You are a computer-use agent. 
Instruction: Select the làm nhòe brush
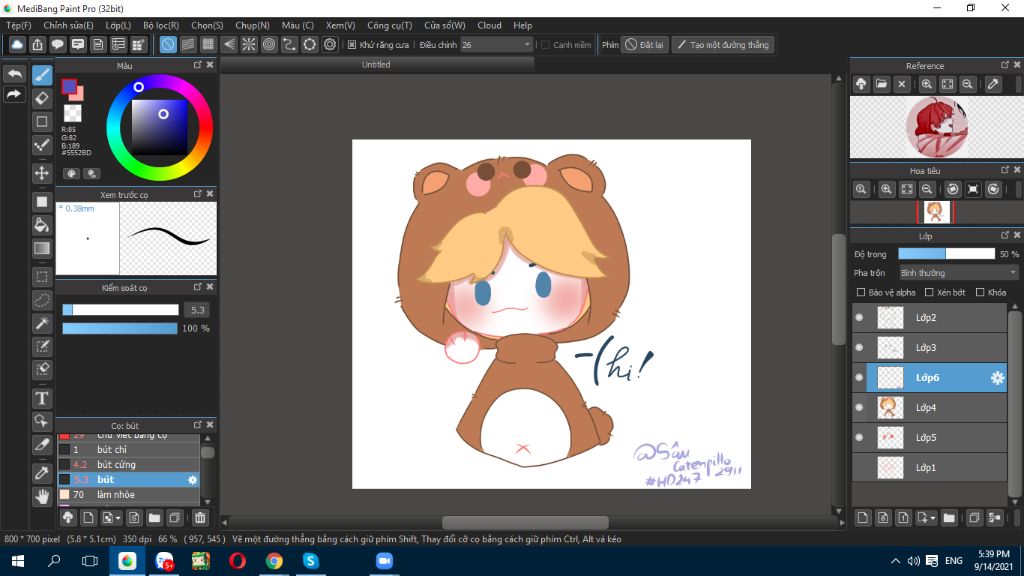(x=129, y=494)
